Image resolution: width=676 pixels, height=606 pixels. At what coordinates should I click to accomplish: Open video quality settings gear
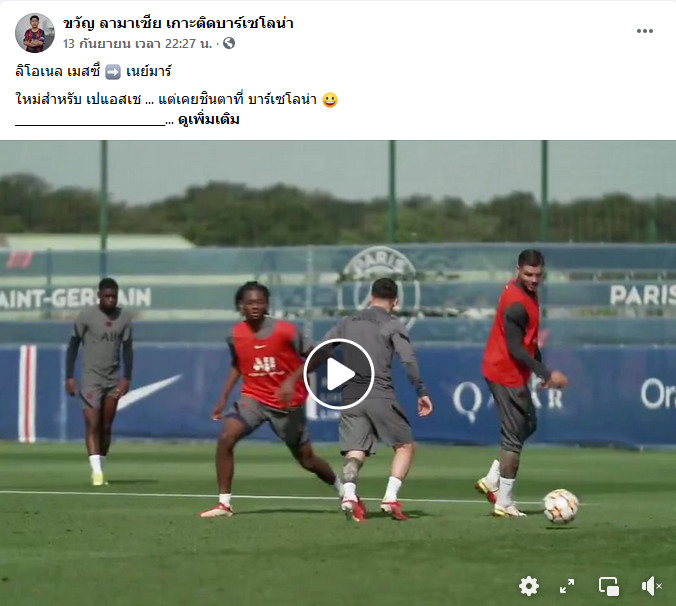[x=529, y=586]
